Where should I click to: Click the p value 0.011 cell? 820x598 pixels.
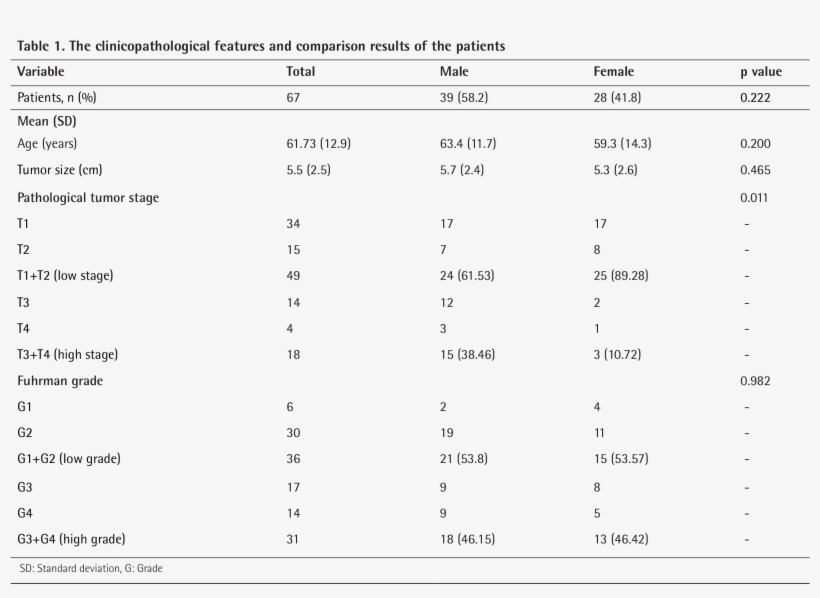pyautogui.click(x=754, y=197)
